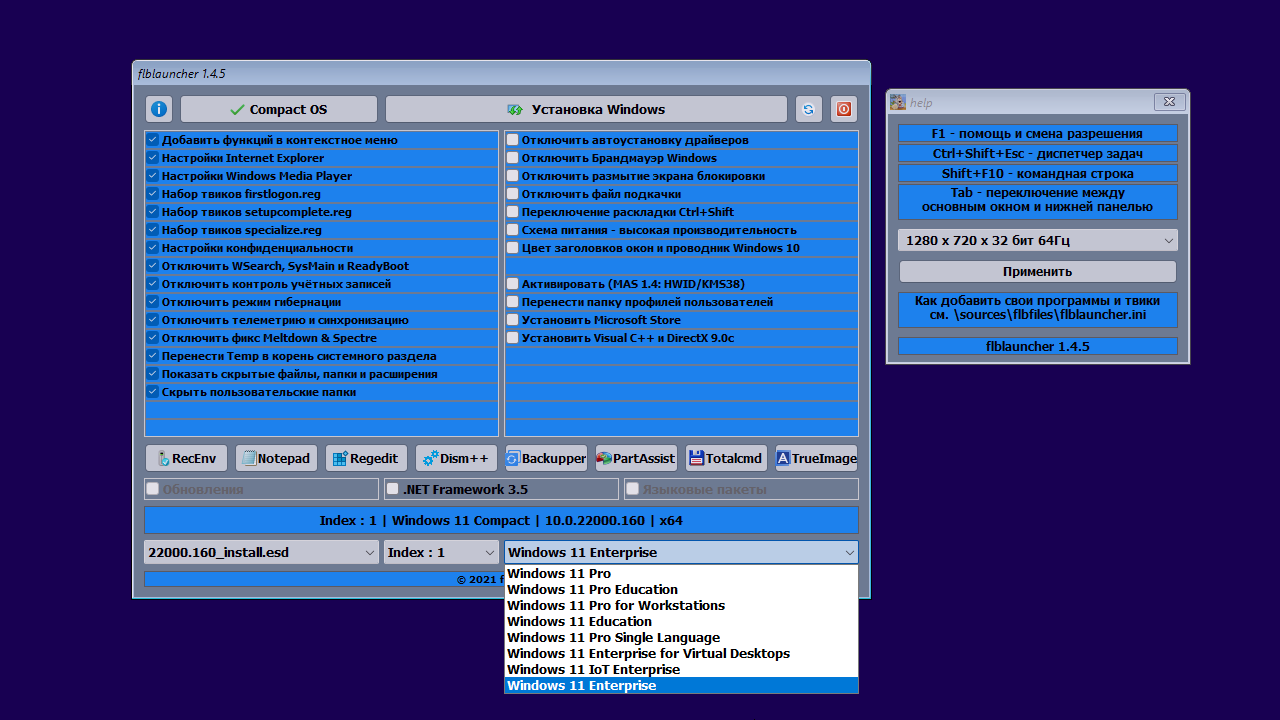This screenshot has height=720, width=1280.
Task: Click the Установка Windows button
Action: pos(586,109)
